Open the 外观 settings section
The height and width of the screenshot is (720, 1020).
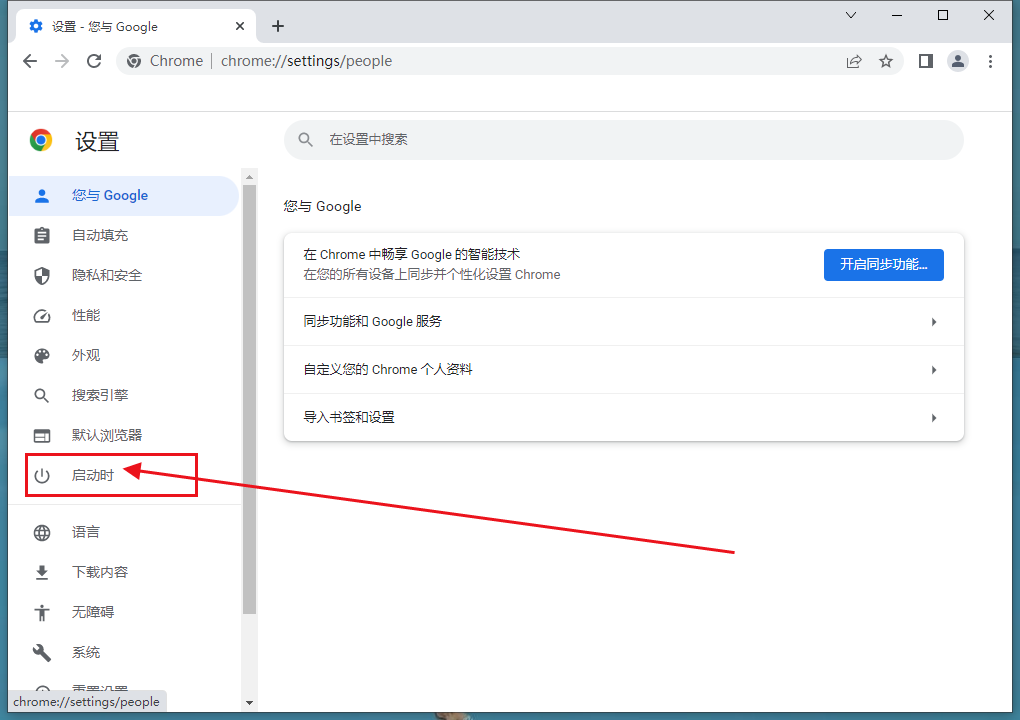(124, 356)
